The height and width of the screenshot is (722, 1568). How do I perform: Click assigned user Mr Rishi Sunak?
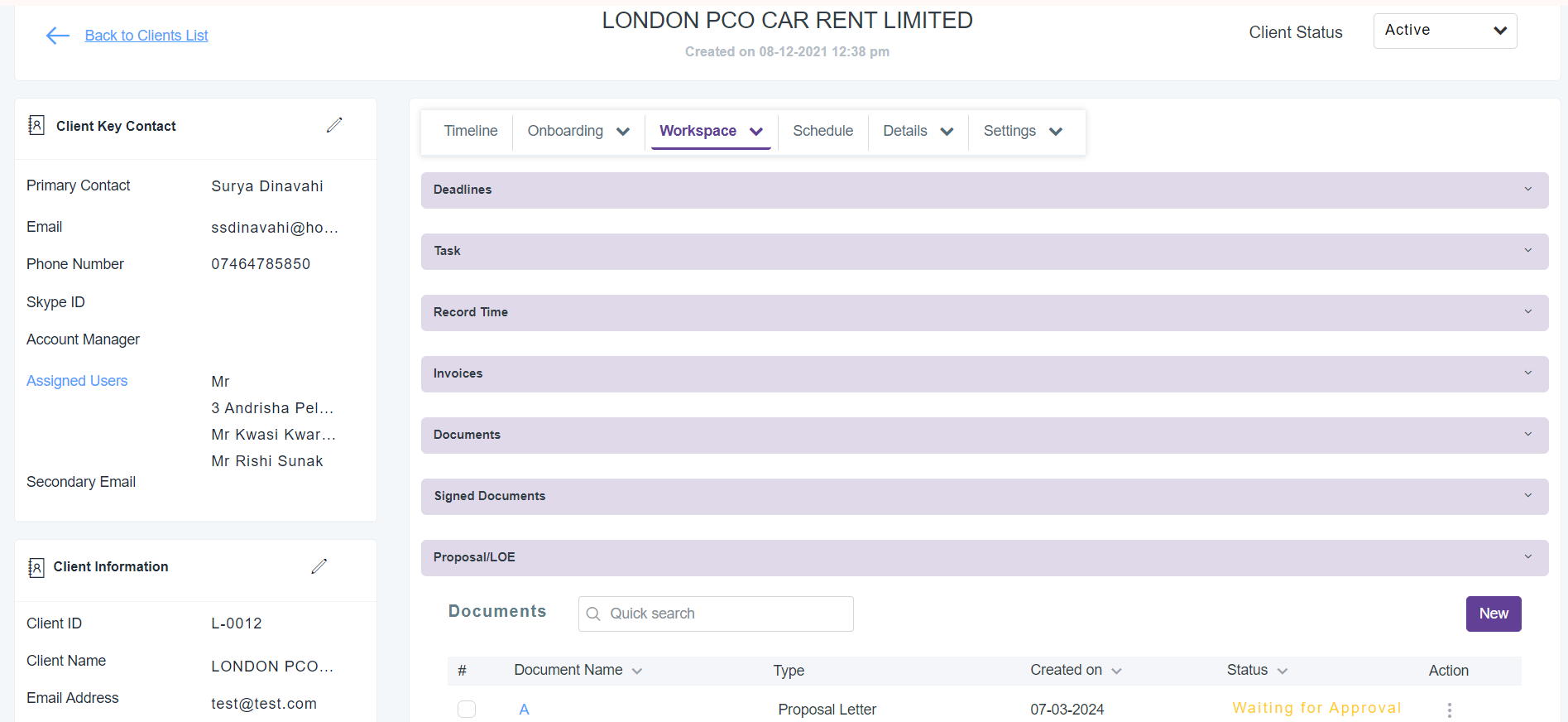tap(266, 461)
